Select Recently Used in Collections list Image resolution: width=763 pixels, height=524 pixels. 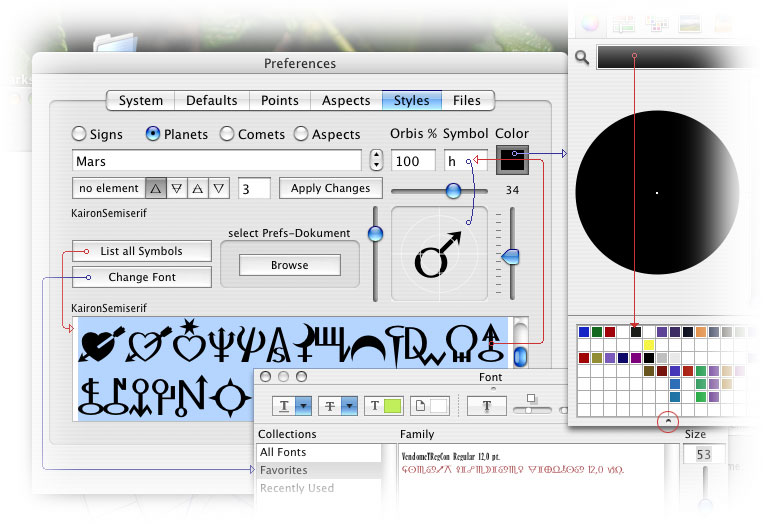click(319, 488)
